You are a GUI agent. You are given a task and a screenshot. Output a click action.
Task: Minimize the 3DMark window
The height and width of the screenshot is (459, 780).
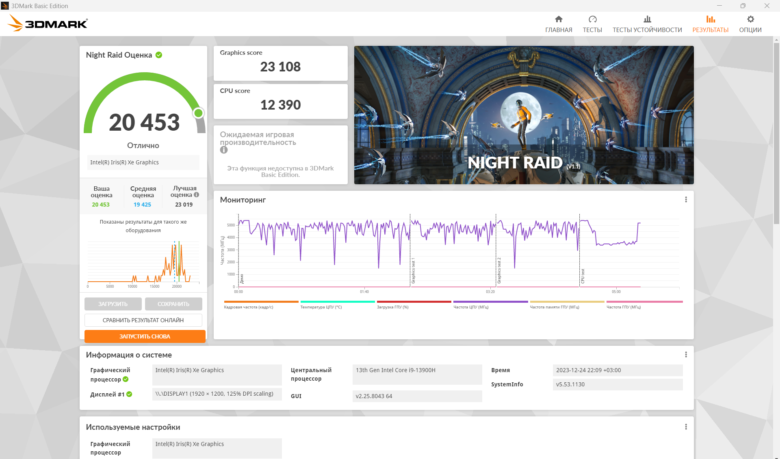pos(719,5)
